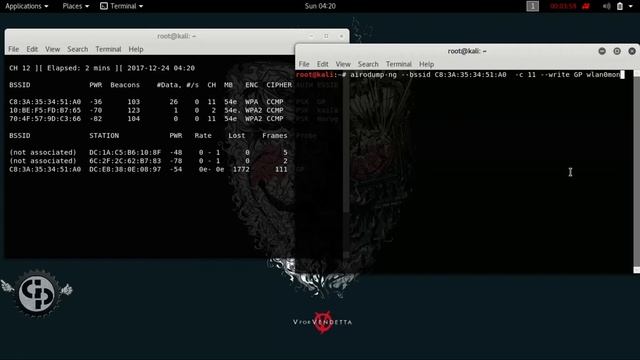640x360 pixels.
Task: Click the front terminal vertical scrollbar
Action: (636, 171)
